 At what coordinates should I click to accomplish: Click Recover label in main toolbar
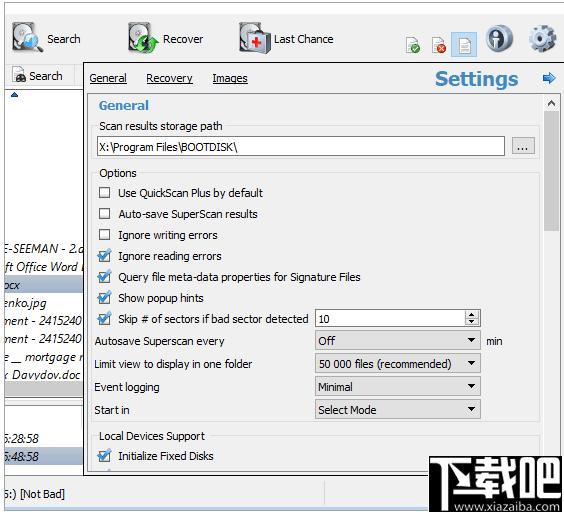(183, 38)
